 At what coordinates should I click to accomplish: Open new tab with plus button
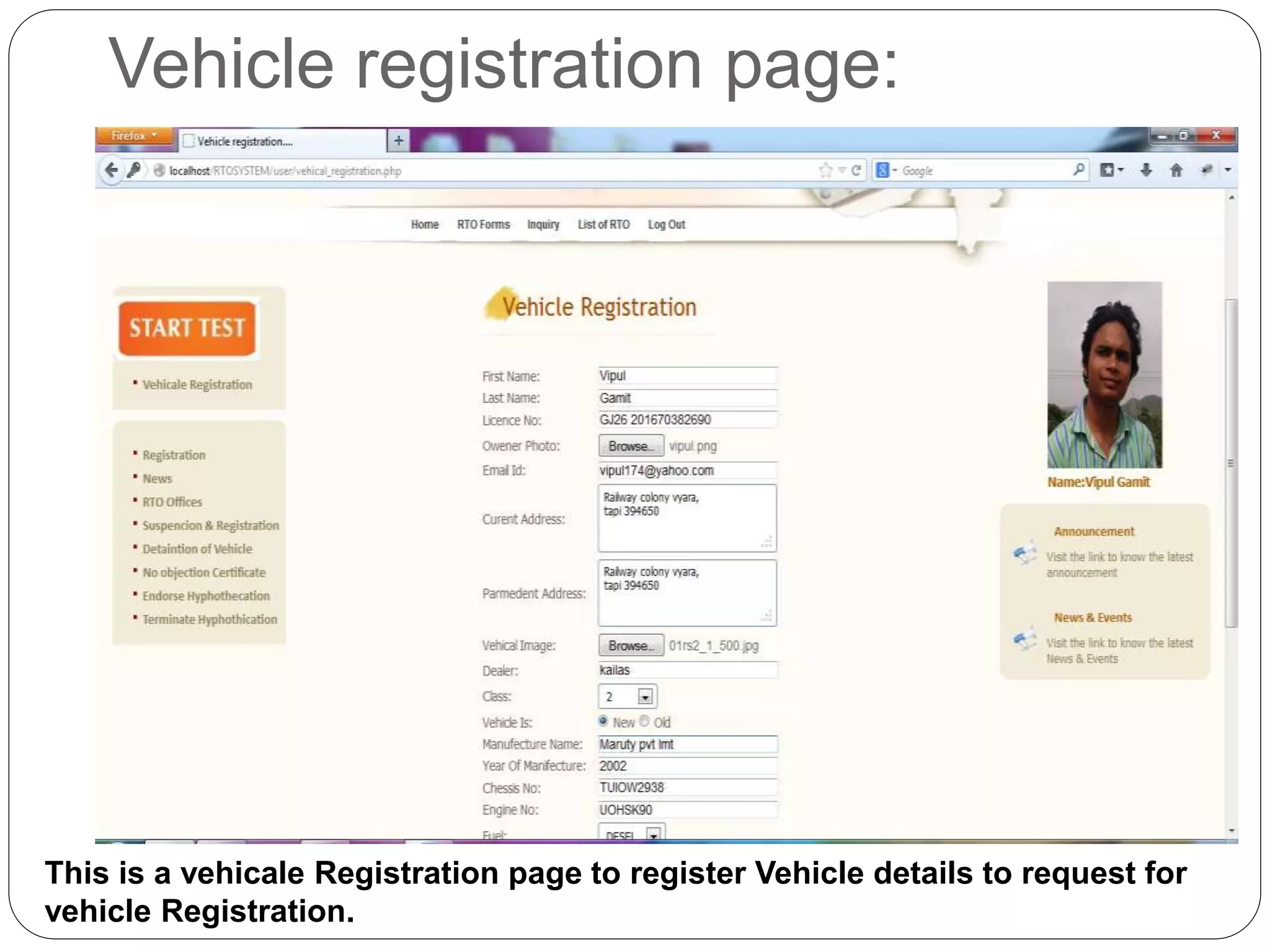coord(398,141)
